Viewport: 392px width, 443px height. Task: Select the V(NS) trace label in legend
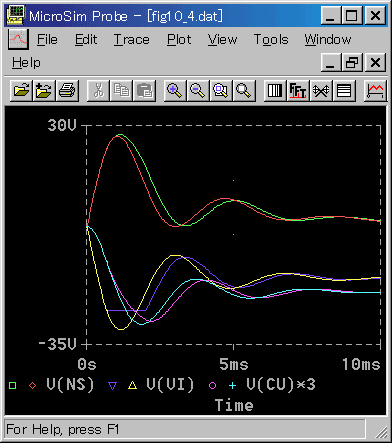70,384
